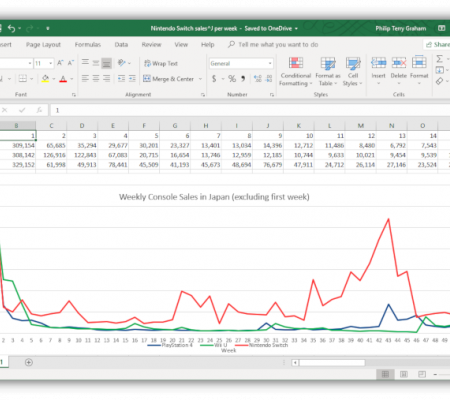Decrease font size
The height and width of the screenshot is (400, 450).
[71, 63]
